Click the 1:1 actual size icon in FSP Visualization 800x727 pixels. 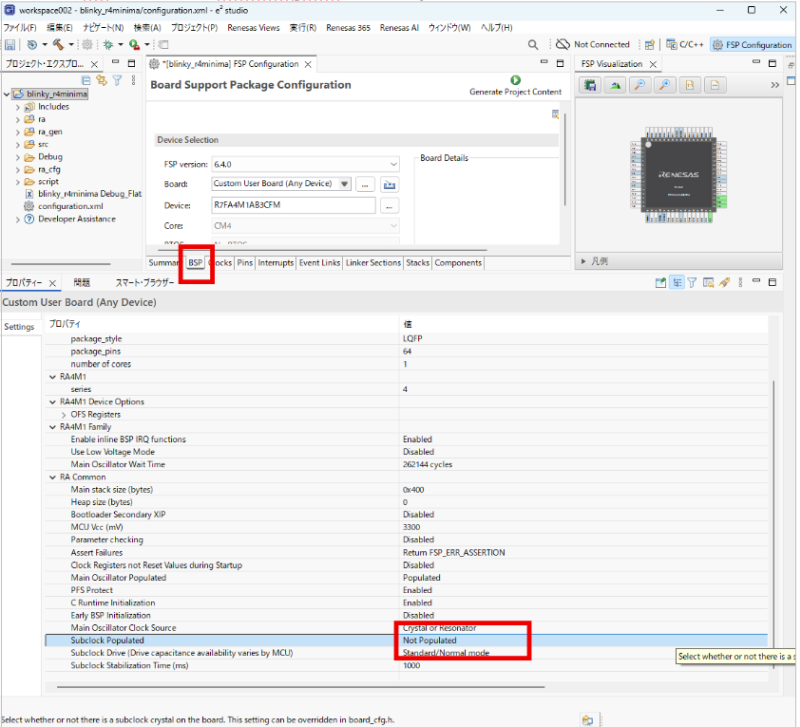pos(690,85)
